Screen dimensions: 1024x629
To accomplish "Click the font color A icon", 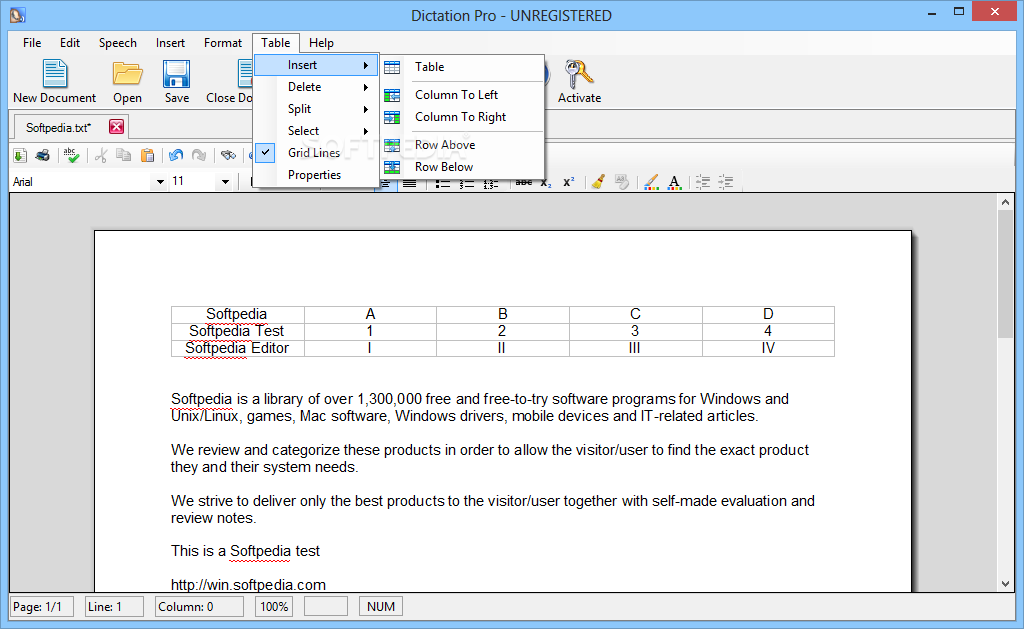I will click(x=675, y=182).
